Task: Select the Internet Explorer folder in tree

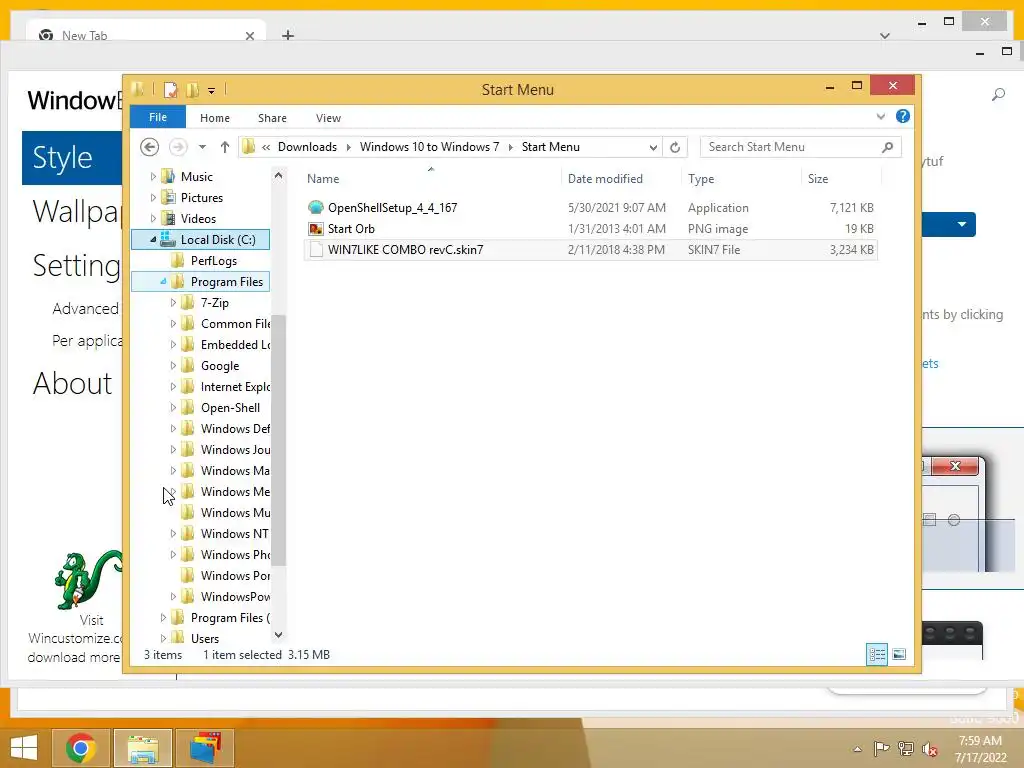Action: tap(235, 387)
